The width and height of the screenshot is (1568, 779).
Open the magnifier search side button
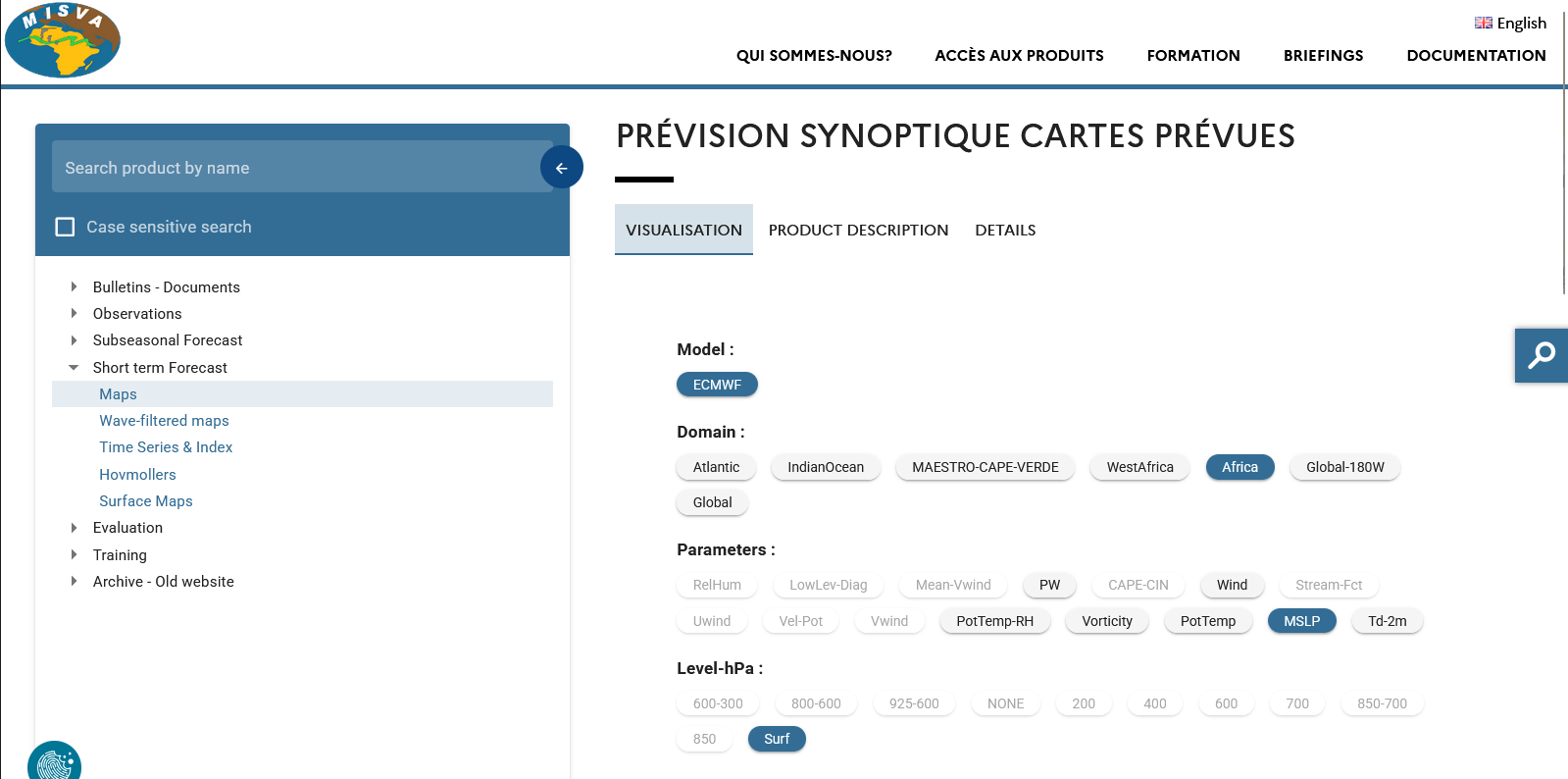(x=1542, y=355)
